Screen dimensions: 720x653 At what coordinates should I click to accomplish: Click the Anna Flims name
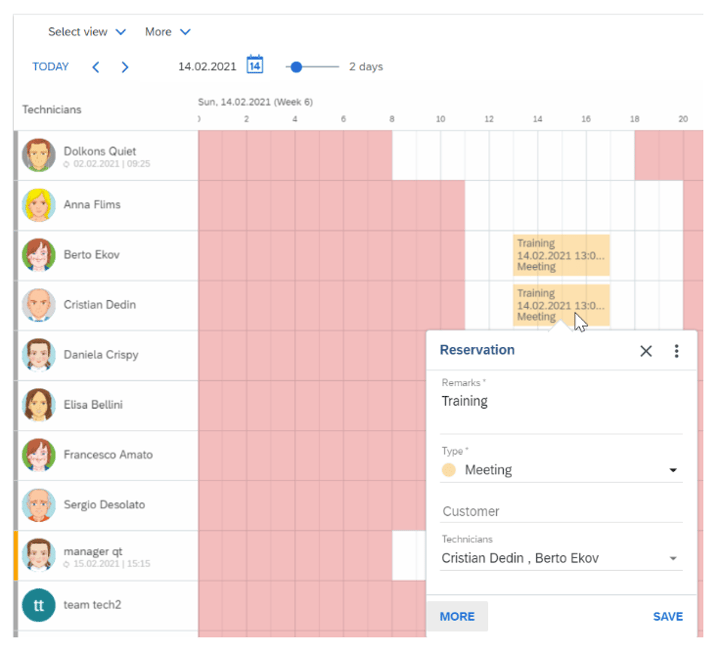(x=92, y=204)
